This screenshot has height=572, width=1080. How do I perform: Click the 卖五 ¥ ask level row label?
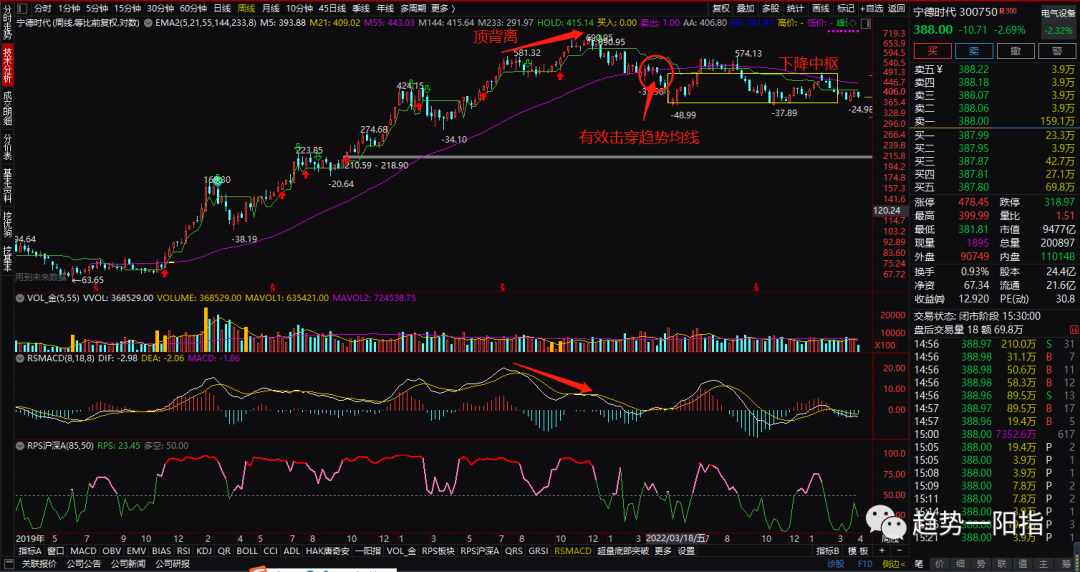click(928, 69)
